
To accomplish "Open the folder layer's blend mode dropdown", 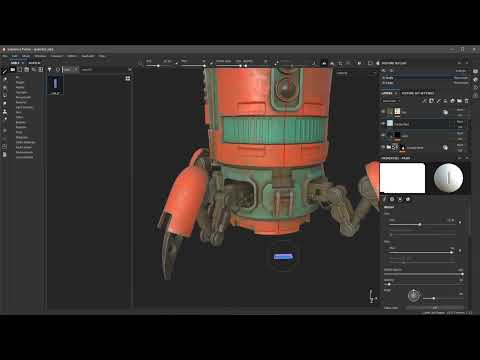I will (x=460, y=145).
